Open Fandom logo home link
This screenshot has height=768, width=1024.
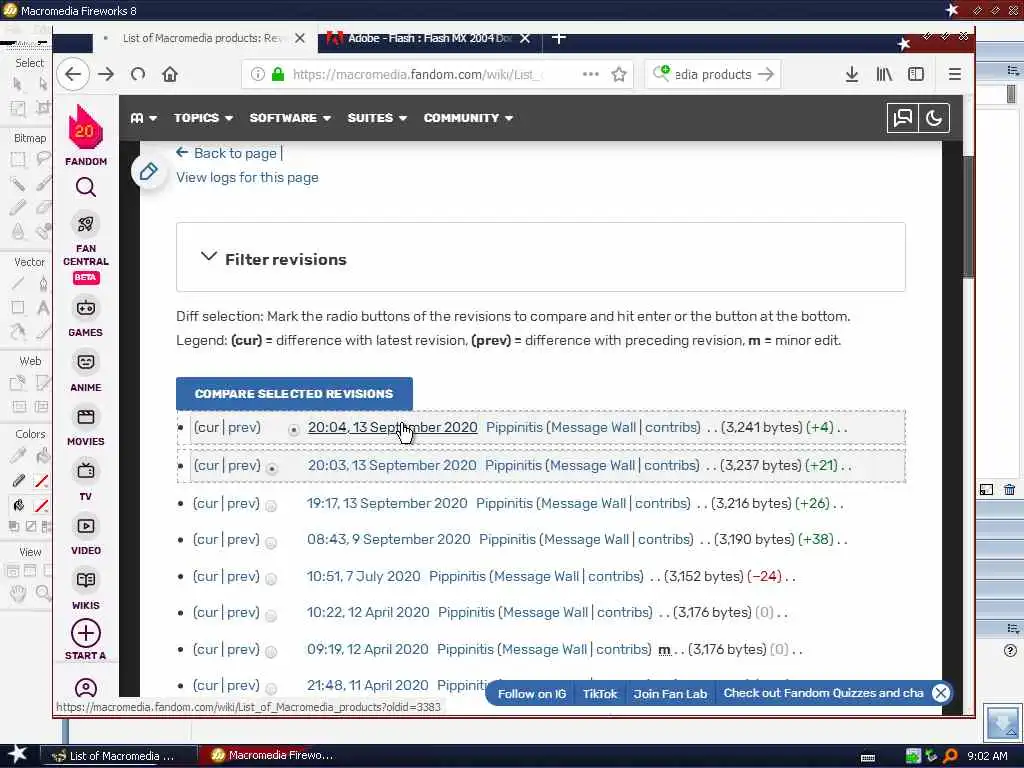[x=86, y=135]
